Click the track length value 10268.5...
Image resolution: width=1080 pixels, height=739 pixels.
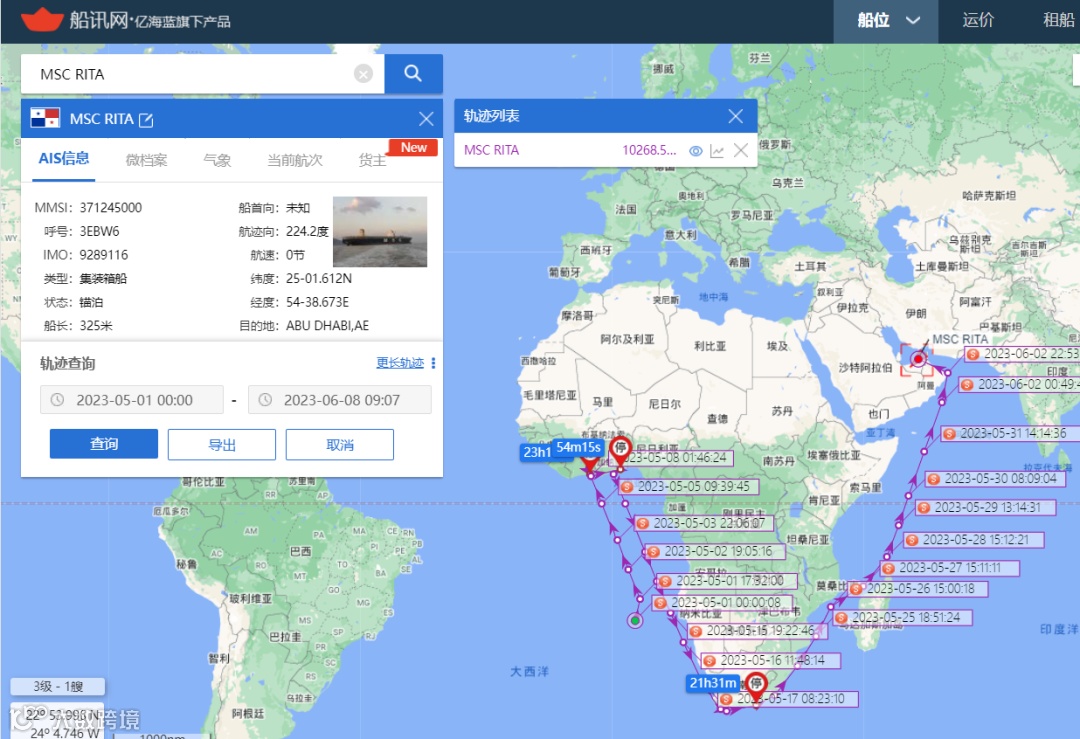click(x=649, y=151)
